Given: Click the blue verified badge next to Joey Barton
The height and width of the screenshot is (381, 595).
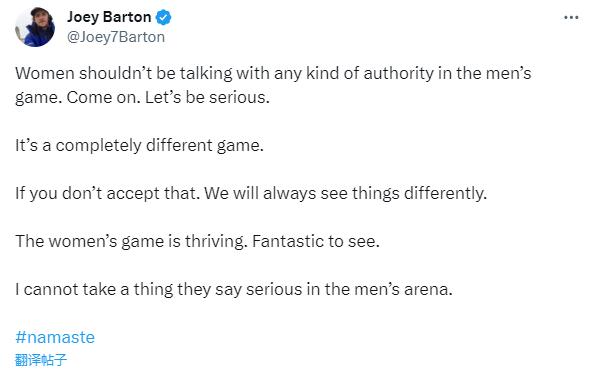Looking at the screenshot, I should 164,17.
